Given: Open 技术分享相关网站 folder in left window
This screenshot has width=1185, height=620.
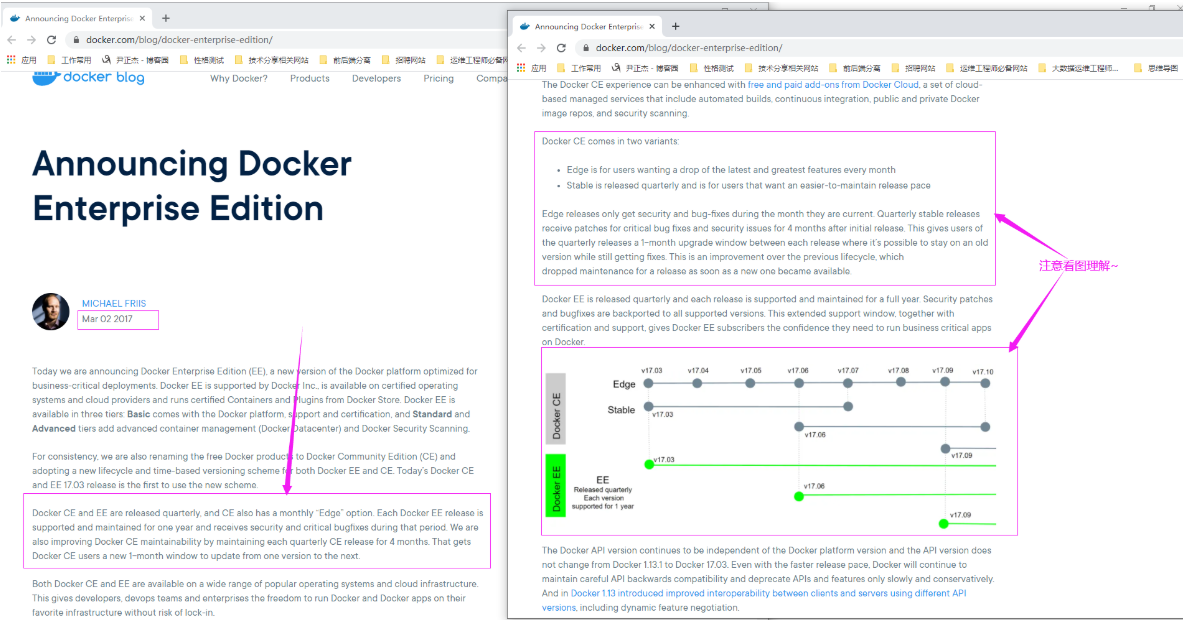Looking at the screenshot, I should (x=272, y=60).
